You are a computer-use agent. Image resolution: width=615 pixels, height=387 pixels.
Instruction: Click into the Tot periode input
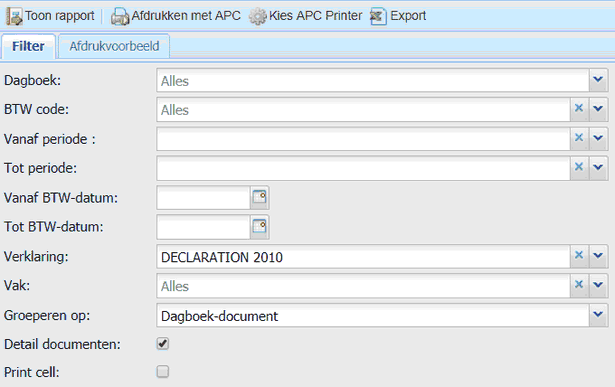tap(364, 168)
